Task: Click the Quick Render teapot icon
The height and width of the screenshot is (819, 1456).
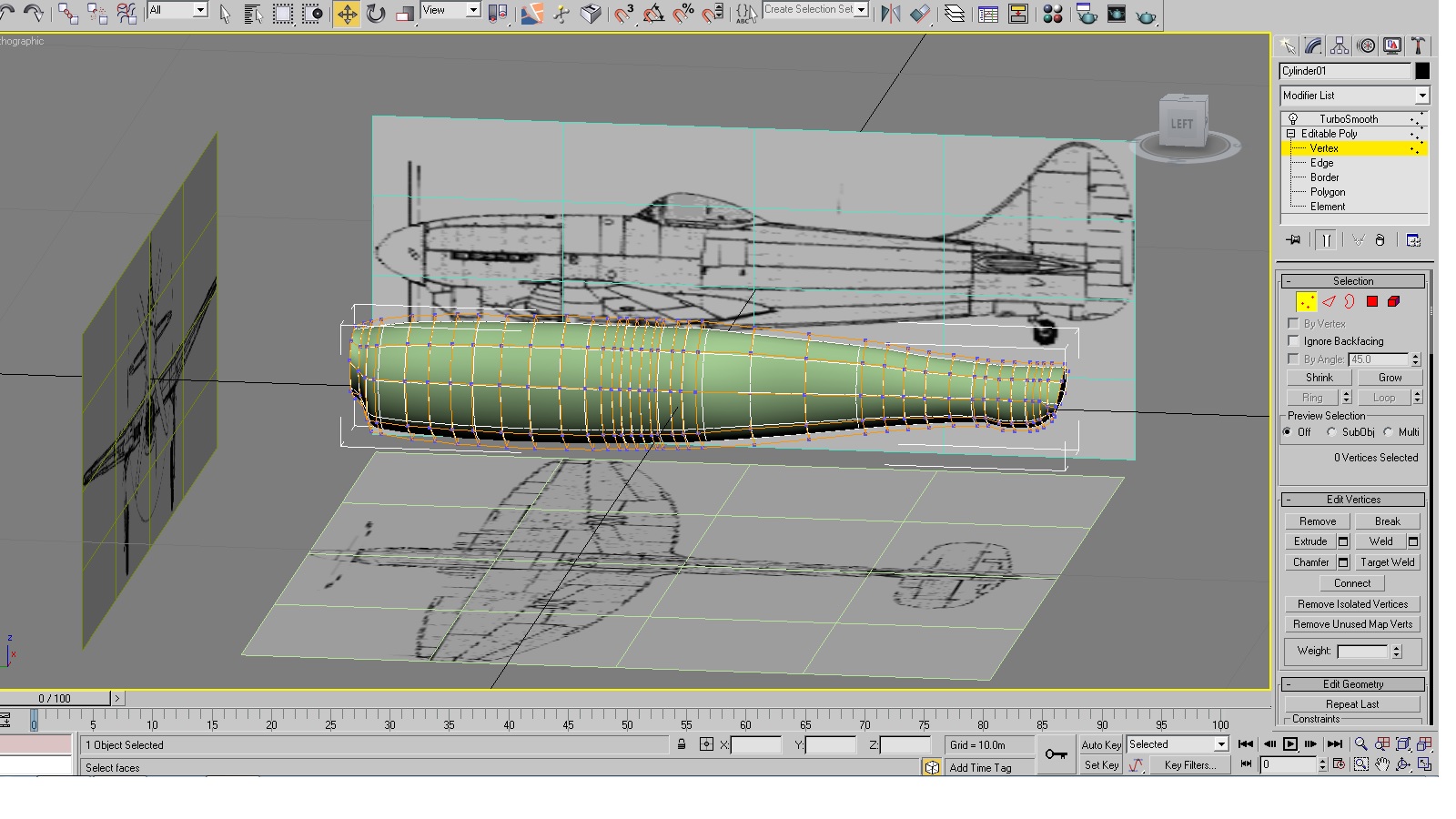Action: pos(1147,15)
